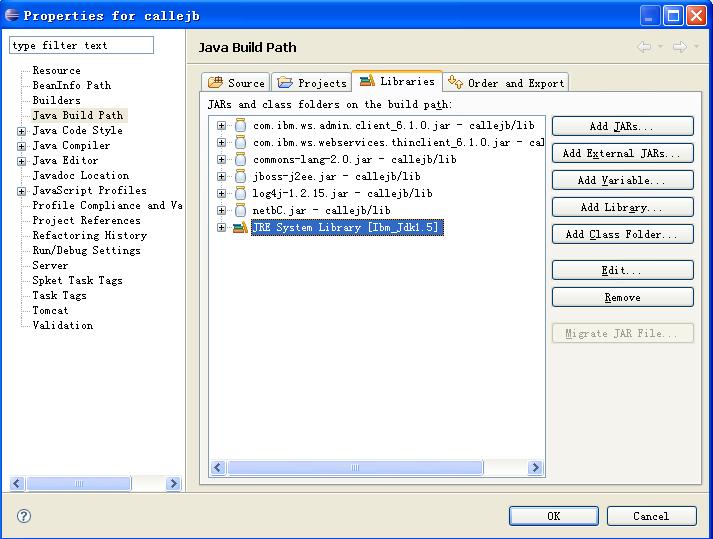
Task: Click the help question mark icon
Action: coord(24,516)
